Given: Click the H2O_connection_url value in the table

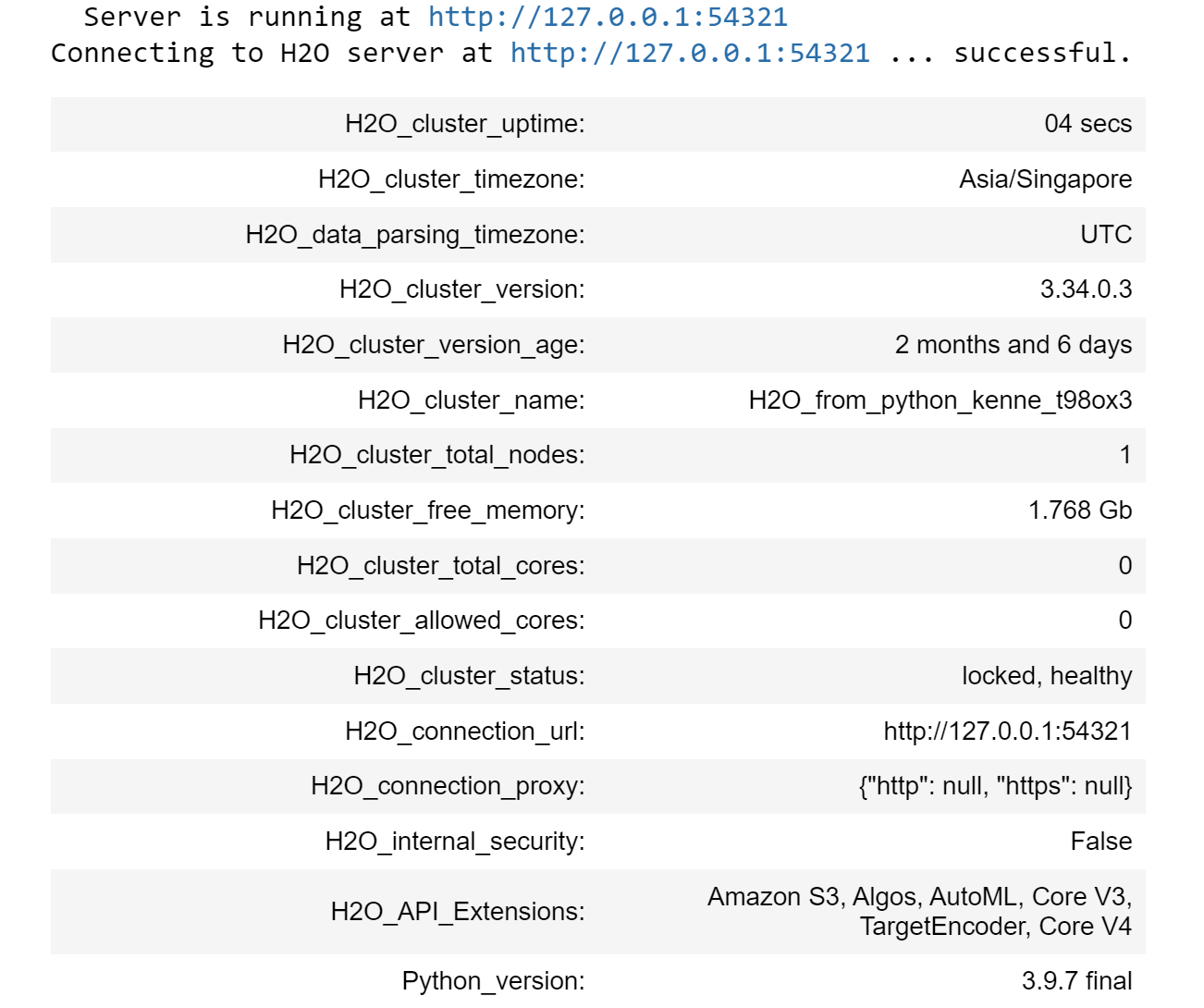Looking at the screenshot, I should [1007, 731].
